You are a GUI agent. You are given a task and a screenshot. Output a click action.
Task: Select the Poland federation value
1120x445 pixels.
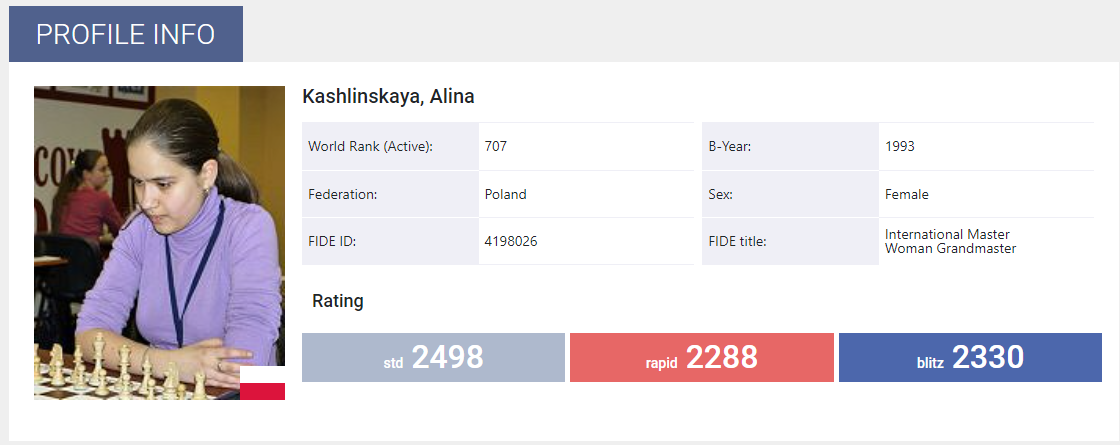[x=506, y=194]
